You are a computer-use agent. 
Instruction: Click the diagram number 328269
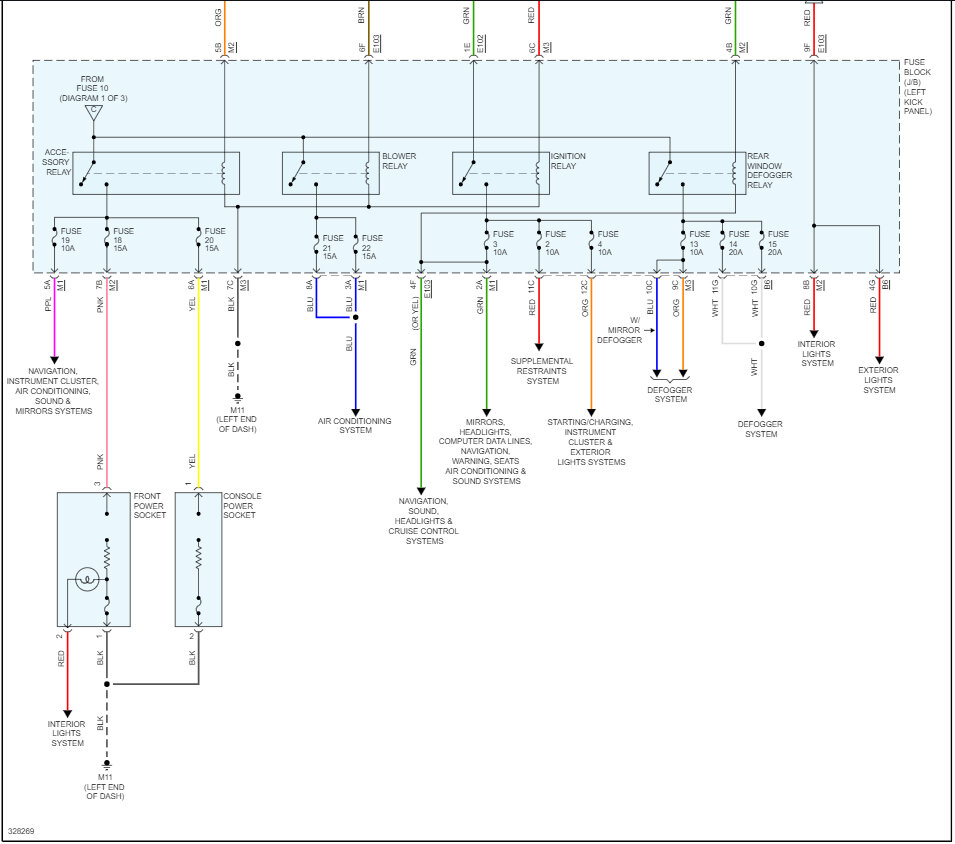click(21, 831)
